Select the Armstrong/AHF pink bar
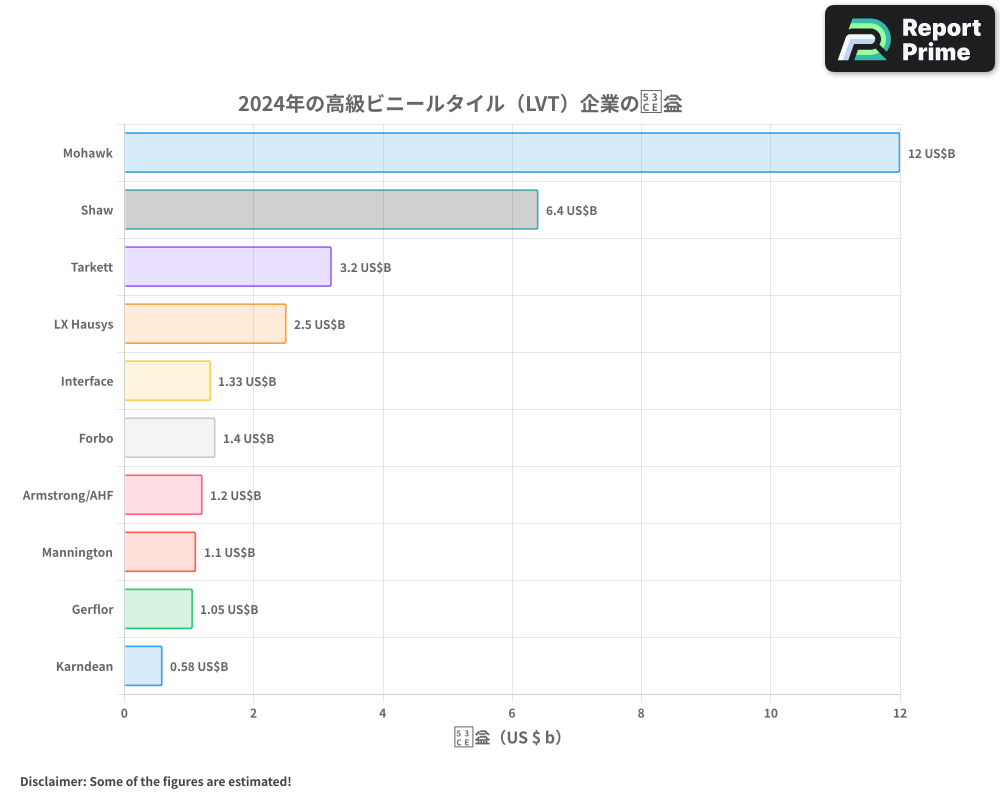This screenshot has width=1000, height=800. (161, 495)
